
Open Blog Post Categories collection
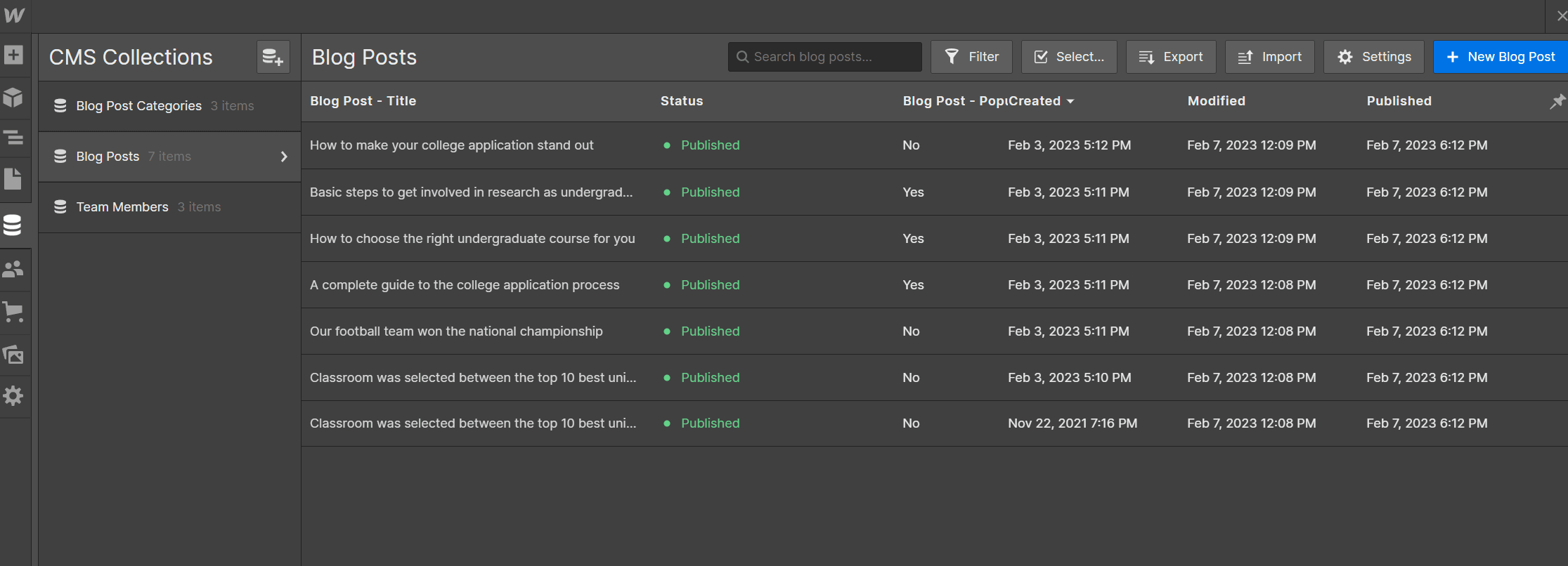pos(169,106)
